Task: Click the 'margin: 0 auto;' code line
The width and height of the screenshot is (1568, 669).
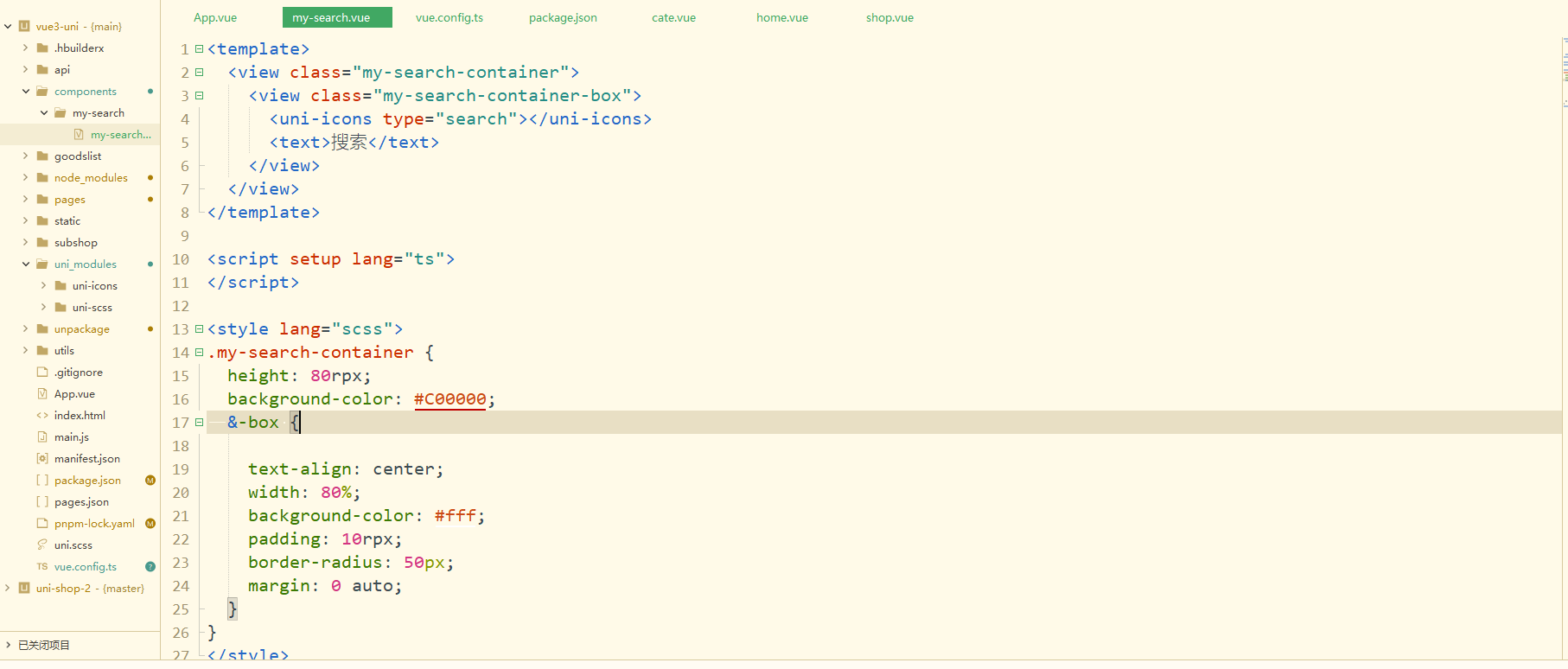Action: [x=325, y=586]
